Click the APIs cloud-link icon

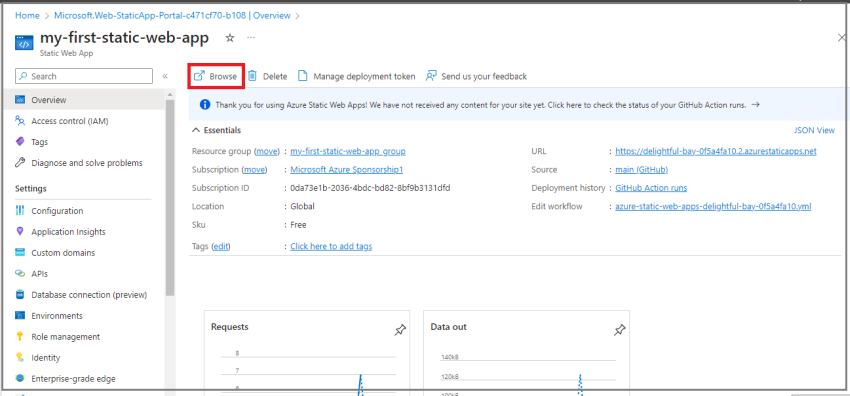pos(20,274)
